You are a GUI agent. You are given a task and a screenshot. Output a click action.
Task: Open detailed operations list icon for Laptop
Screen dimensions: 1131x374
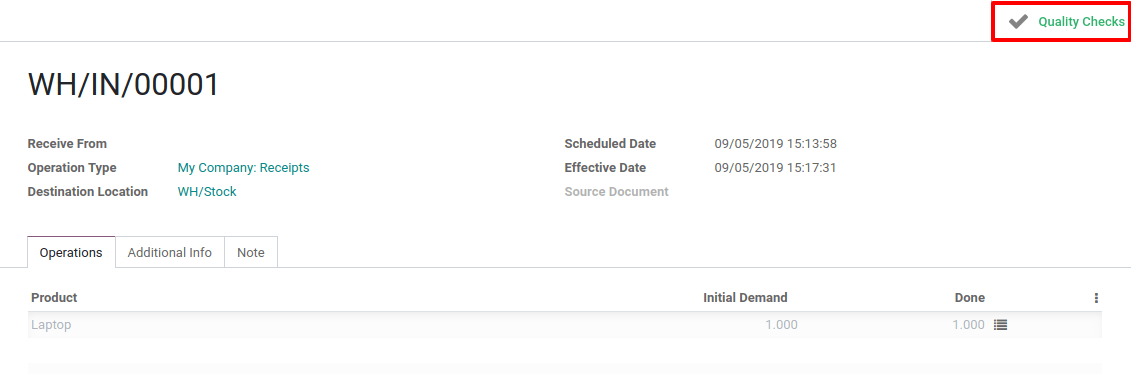(1000, 325)
